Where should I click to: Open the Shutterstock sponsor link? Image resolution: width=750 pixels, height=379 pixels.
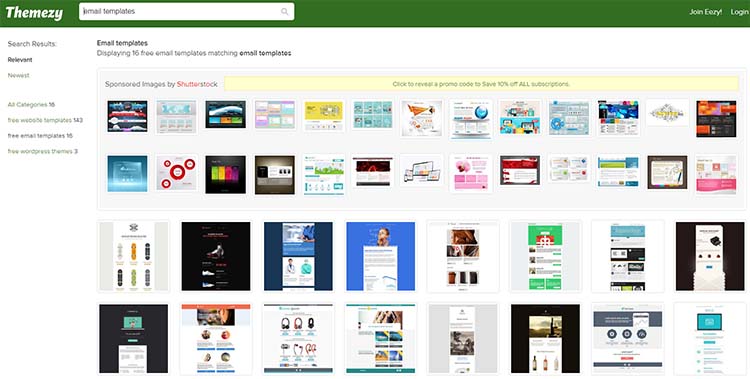(x=197, y=84)
